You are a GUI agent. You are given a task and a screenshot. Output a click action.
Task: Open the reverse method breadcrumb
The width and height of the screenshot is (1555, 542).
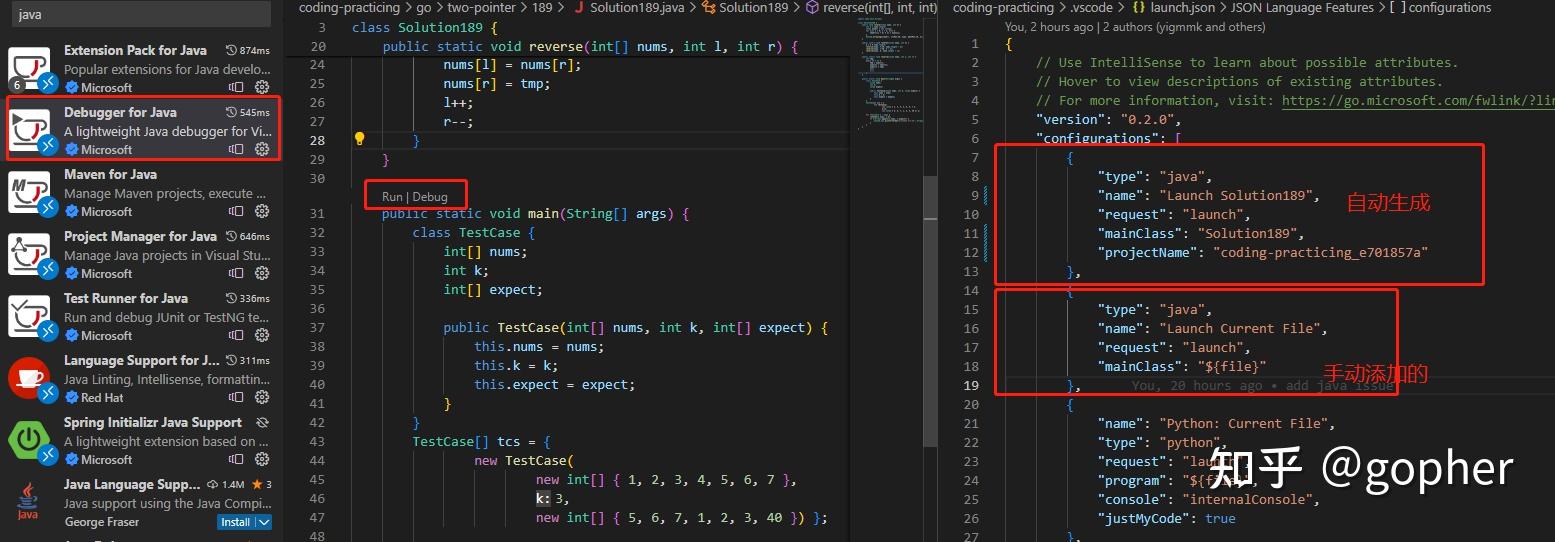point(871,7)
